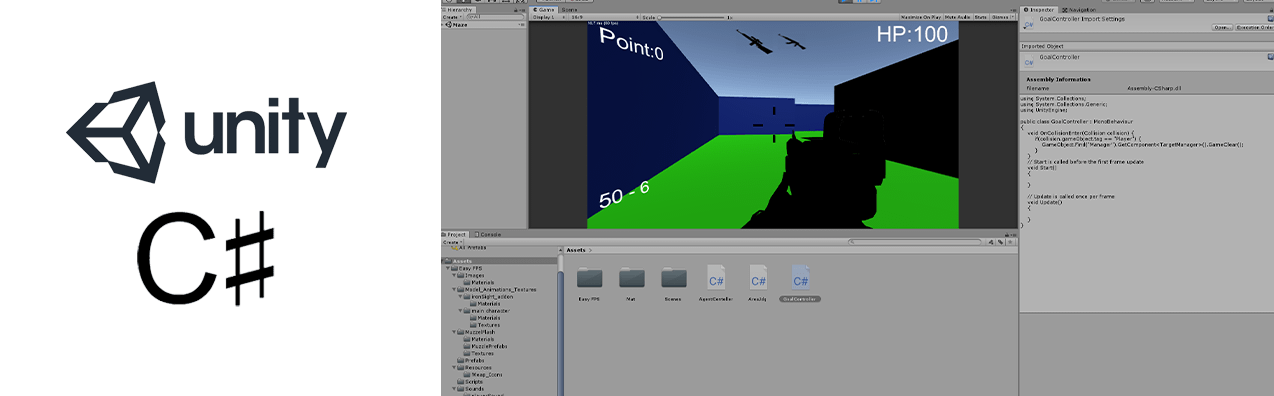Open the Gizmos dropdown in Game view
This screenshot has width=1274, height=396.
1002,17
